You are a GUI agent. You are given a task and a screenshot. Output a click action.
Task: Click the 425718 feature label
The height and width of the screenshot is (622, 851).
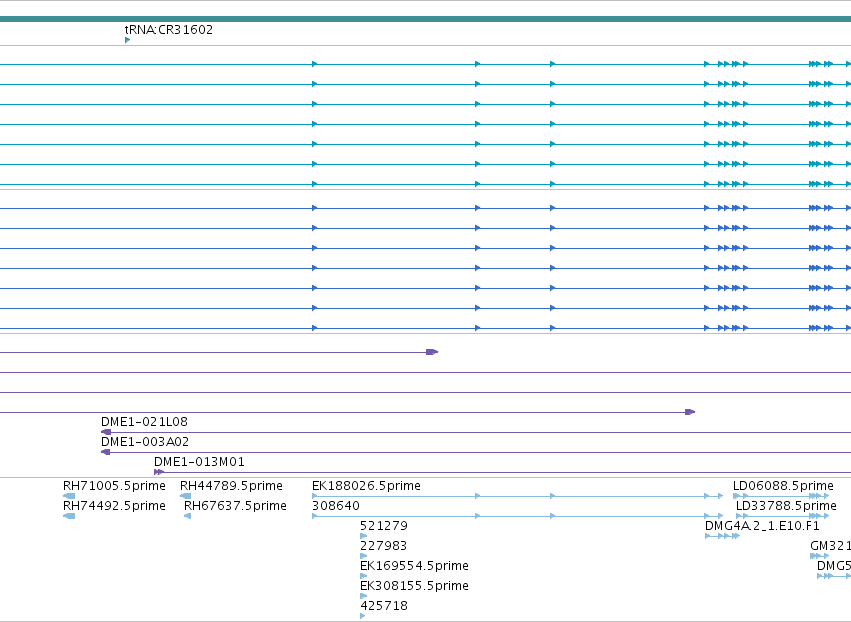pyautogui.click(x=384, y=606)
